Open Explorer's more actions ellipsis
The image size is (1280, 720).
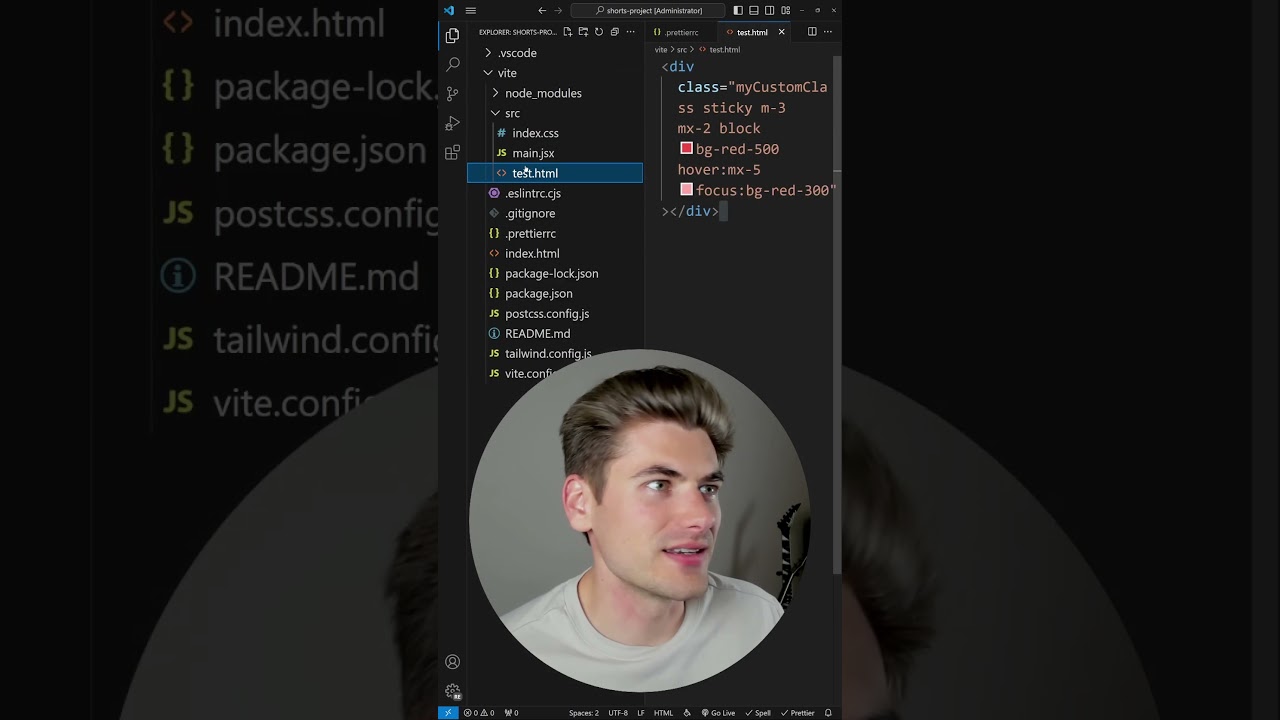(630, 32)
